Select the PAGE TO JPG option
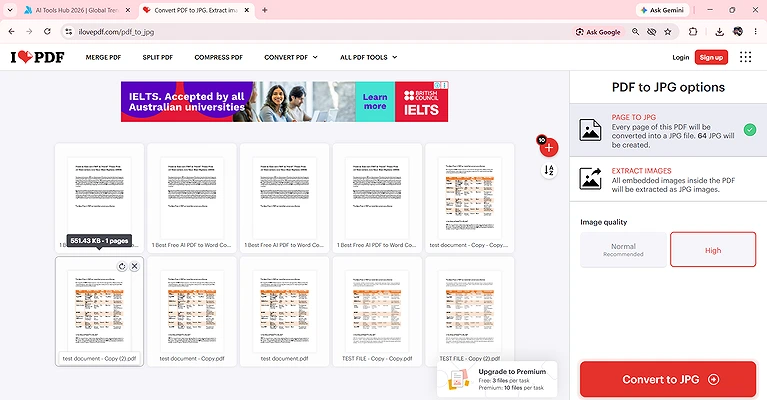The height and width of the screenshot is (400, 767). pyautogui.click(x=668, y=130)
